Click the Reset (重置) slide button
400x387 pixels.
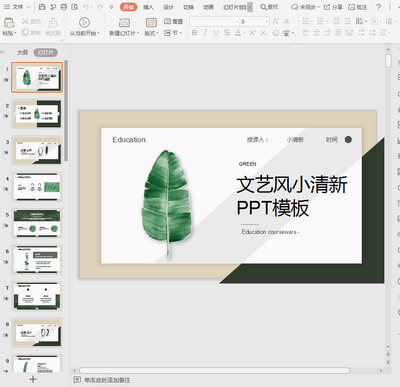coord(173,21)
